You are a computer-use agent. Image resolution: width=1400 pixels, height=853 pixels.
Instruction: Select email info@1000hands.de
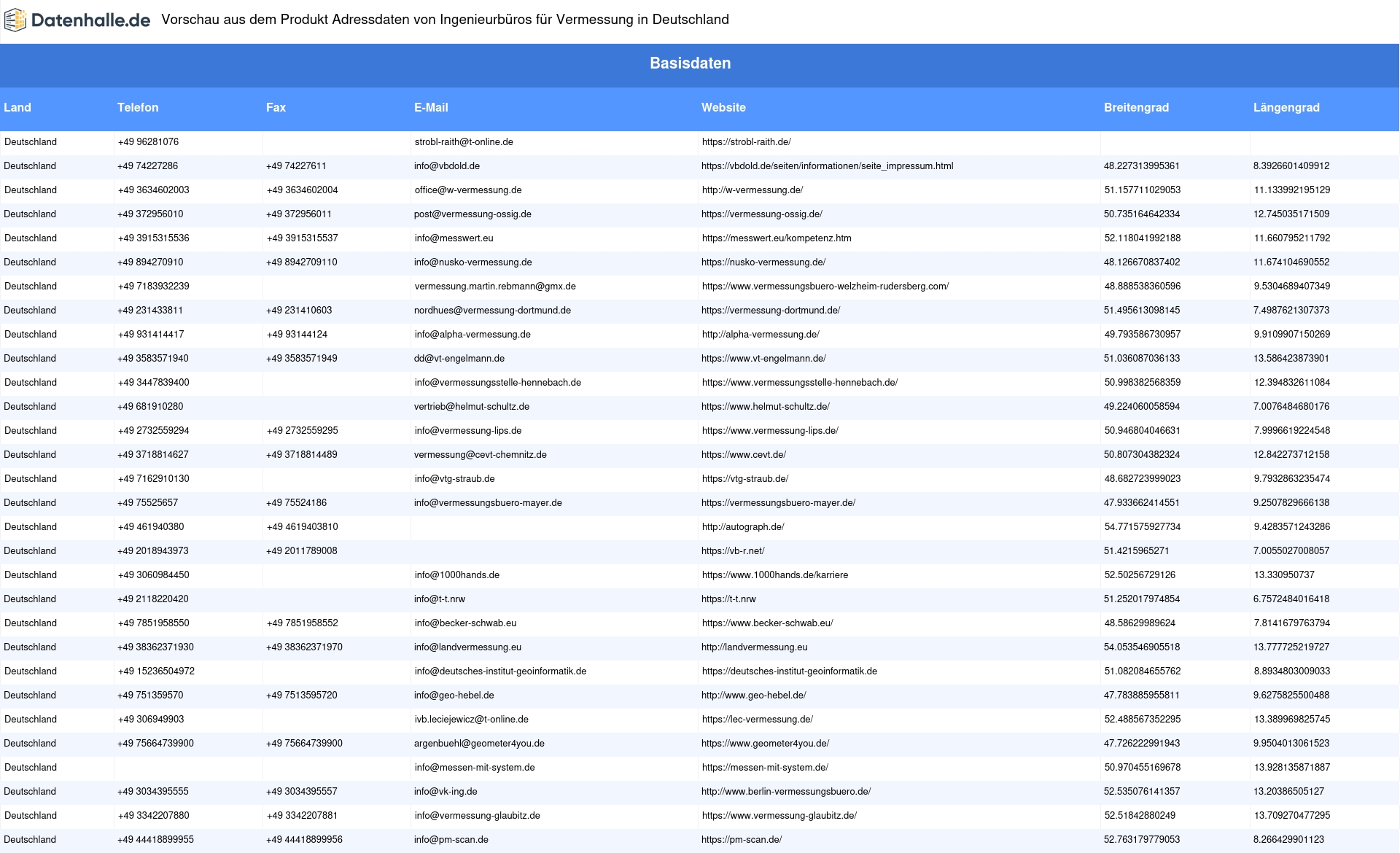click(457, 575)
